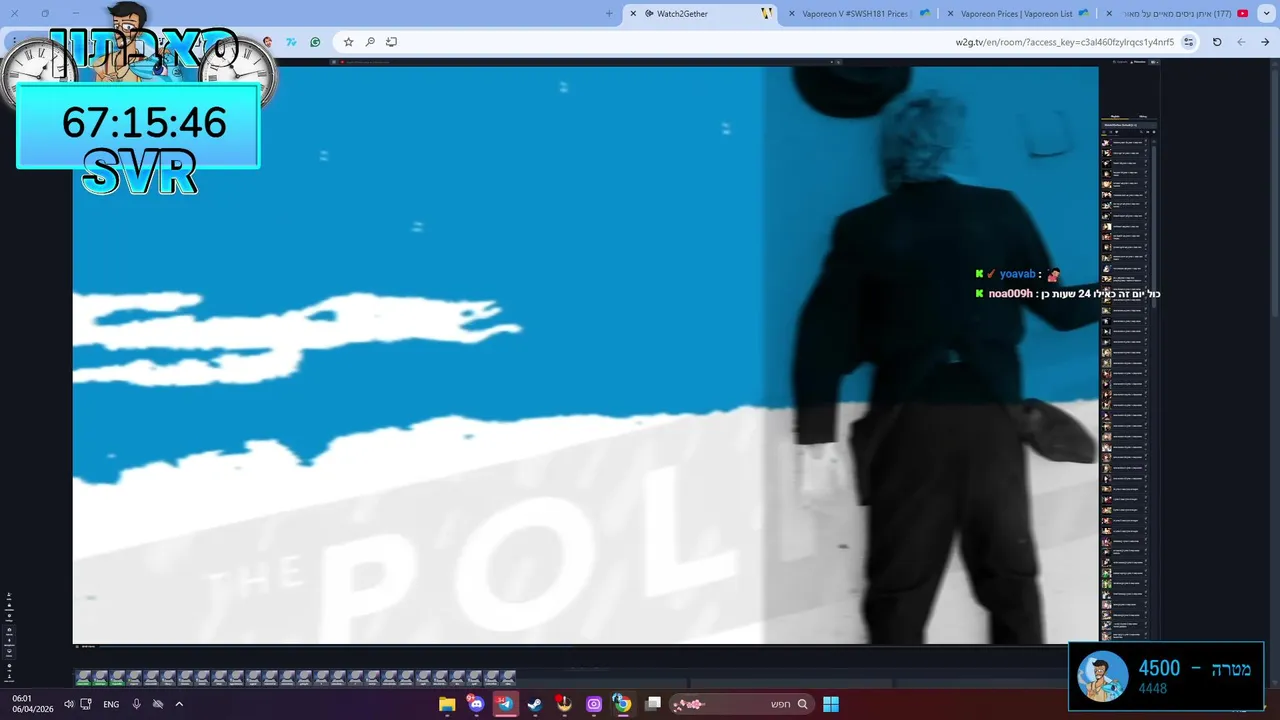Click the 67:15:46 timer overlay

click(144, 123)
